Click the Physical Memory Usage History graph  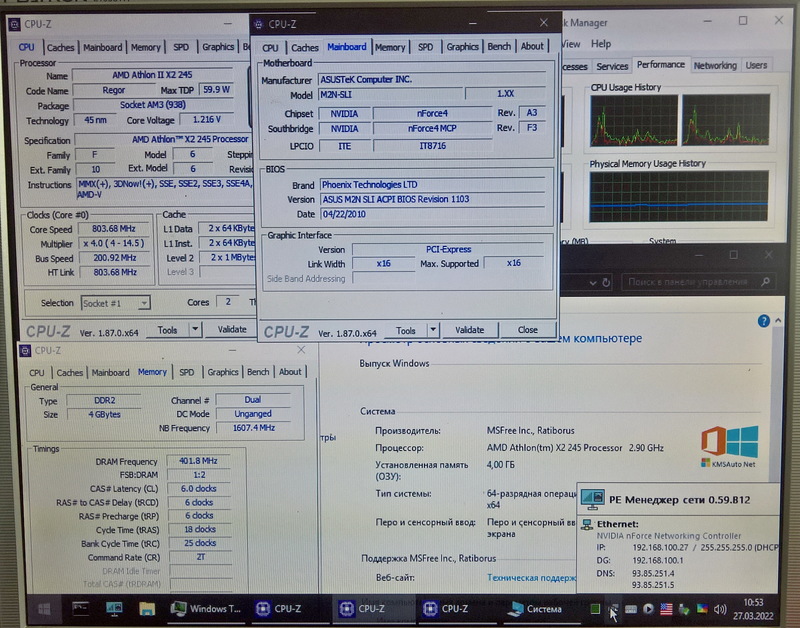[x=679, y=196]
